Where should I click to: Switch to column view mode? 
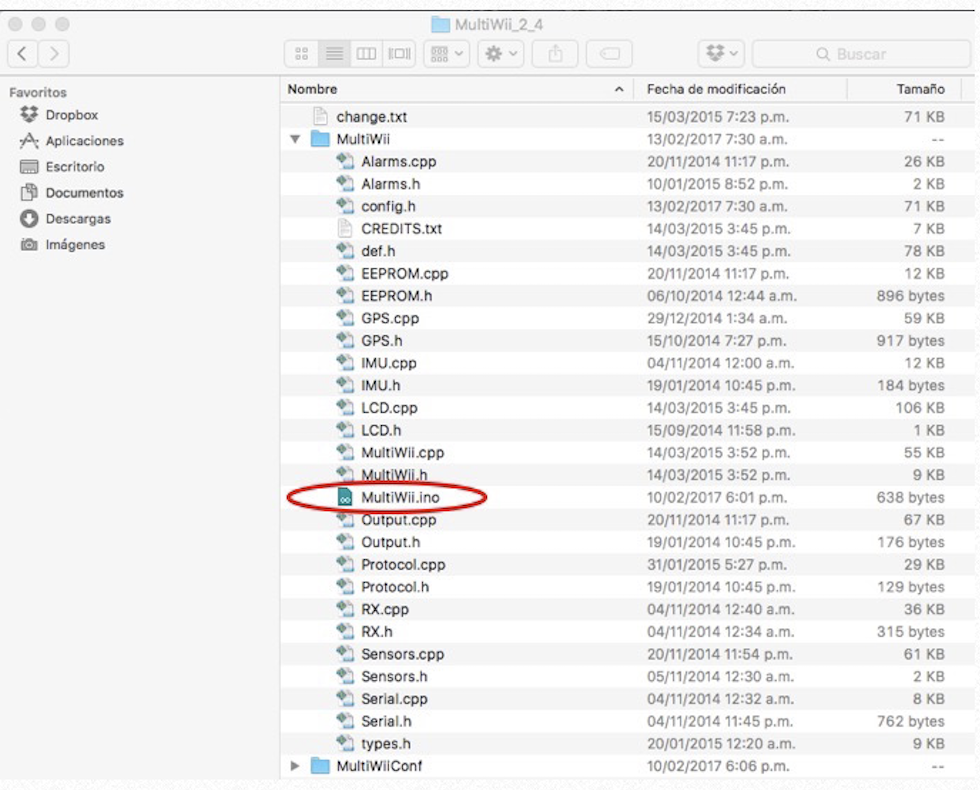(x=367, y=54)
